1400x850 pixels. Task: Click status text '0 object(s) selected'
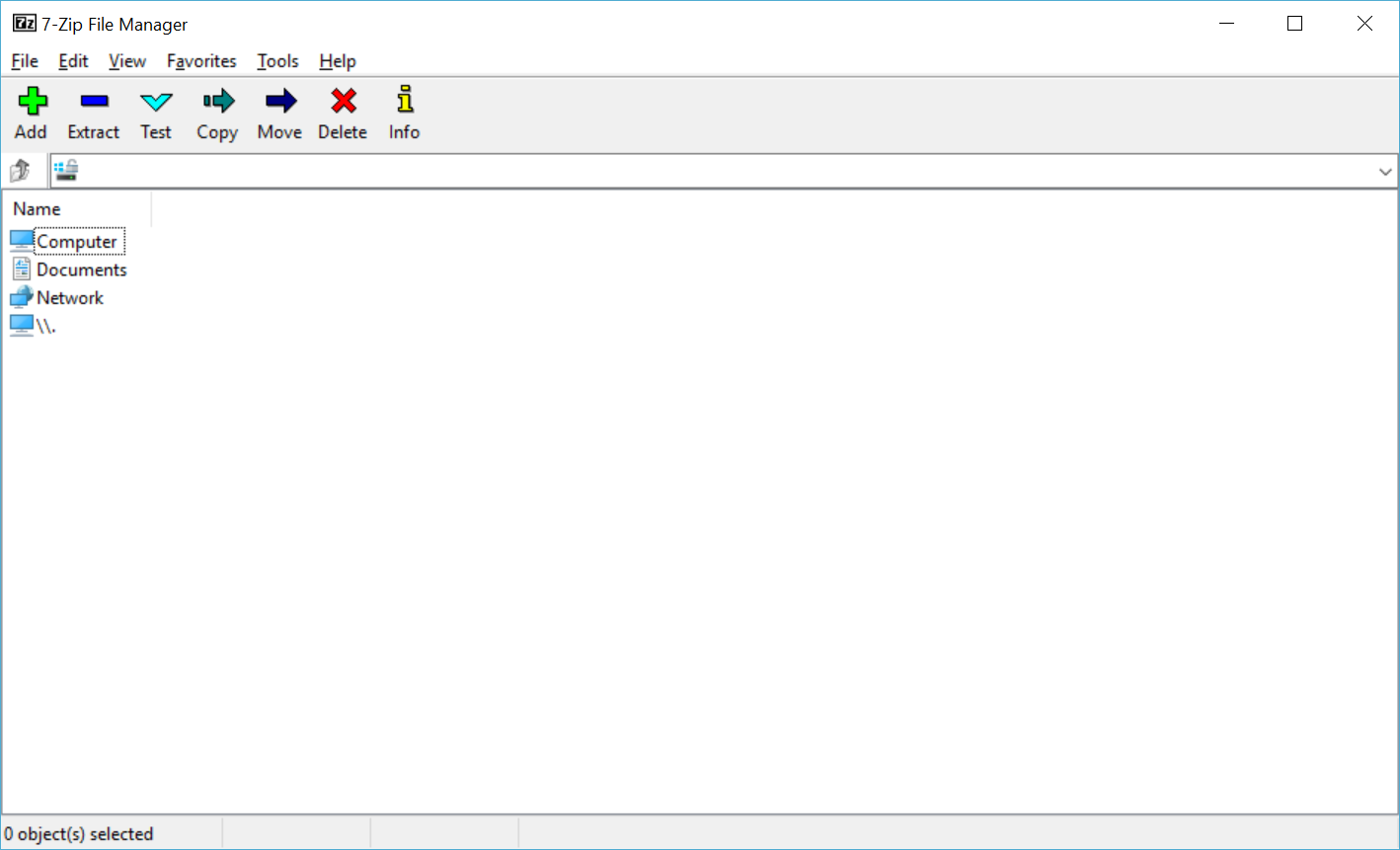(79, 834)
